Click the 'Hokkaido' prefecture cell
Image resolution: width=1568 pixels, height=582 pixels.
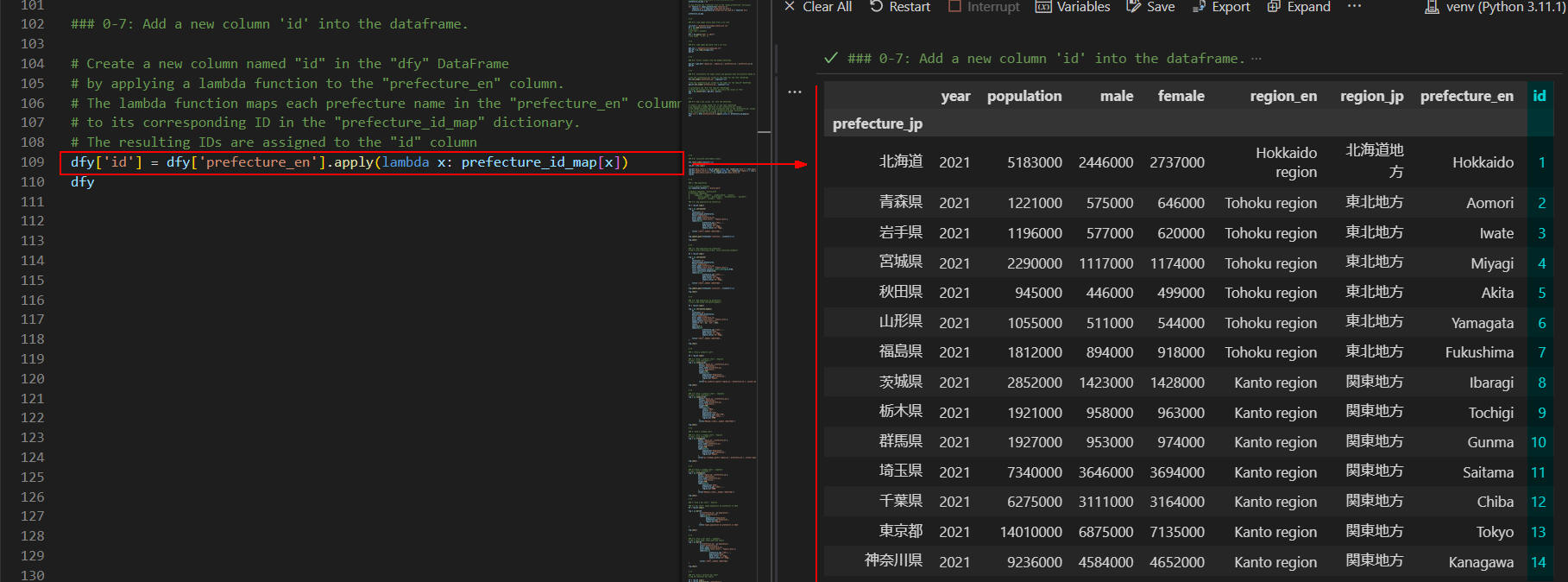click(x=1483, y=162)
